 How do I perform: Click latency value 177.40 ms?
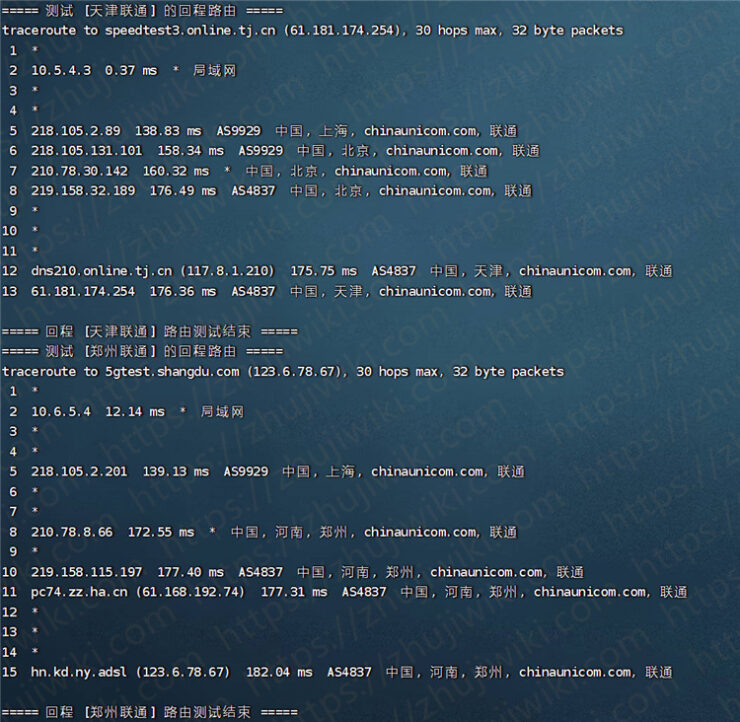[x=191, y=572]
